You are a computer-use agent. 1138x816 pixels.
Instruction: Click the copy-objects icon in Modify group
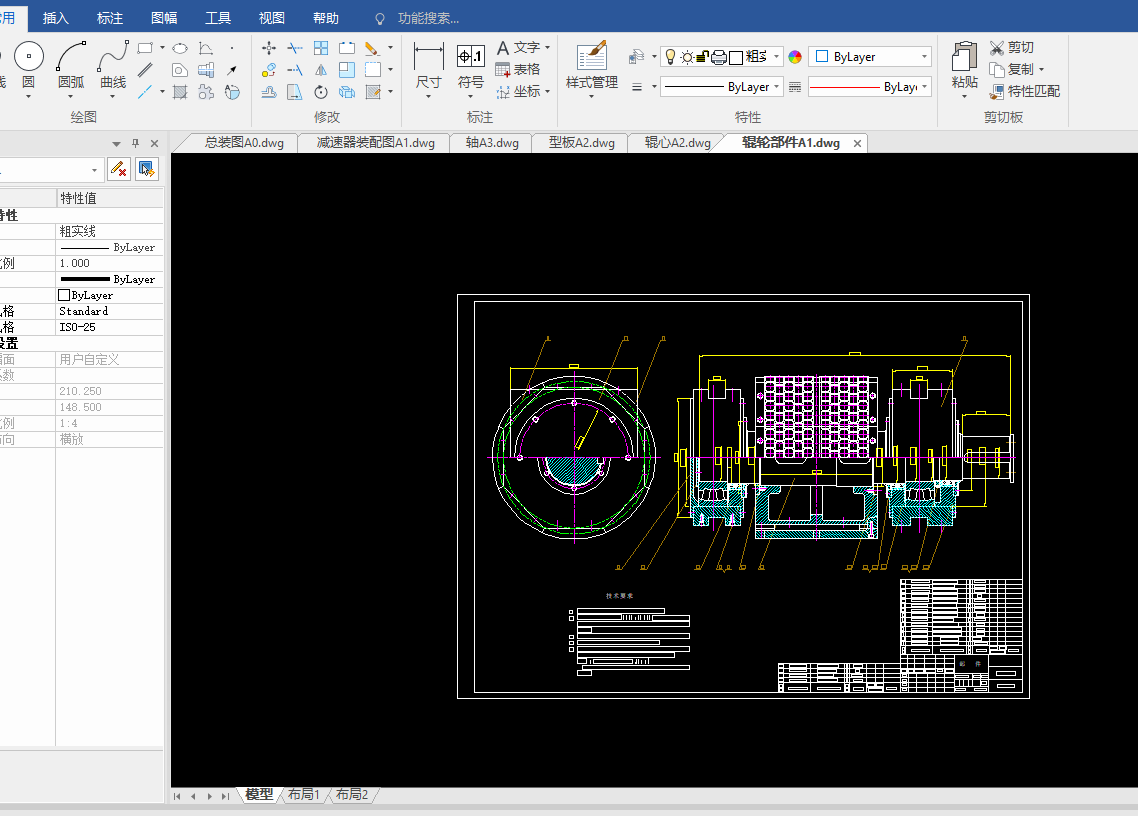pos(269,70)
